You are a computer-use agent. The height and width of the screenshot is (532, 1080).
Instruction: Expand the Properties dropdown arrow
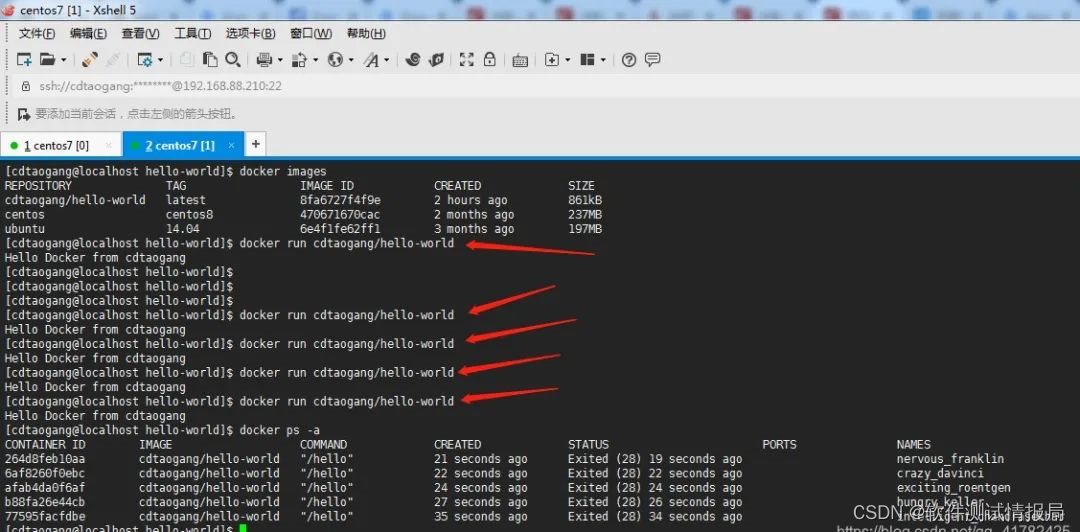(x=160, y=61)
